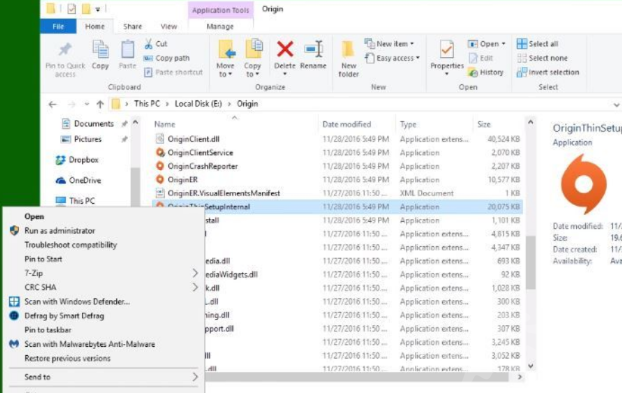This screenshot has height=393, width=622.
Task: Click the Copy ribbon button
Action: click(100, 55)
